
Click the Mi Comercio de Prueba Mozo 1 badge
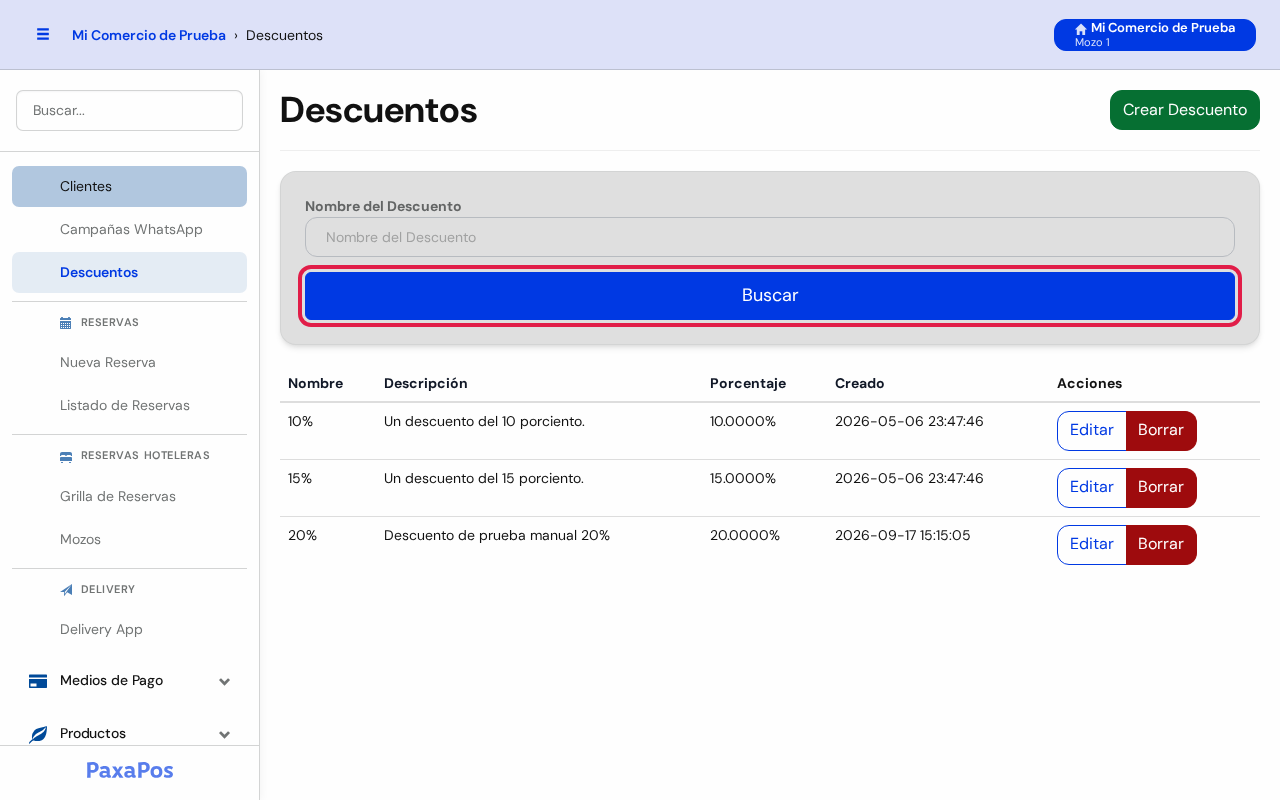click(1155, 35)
